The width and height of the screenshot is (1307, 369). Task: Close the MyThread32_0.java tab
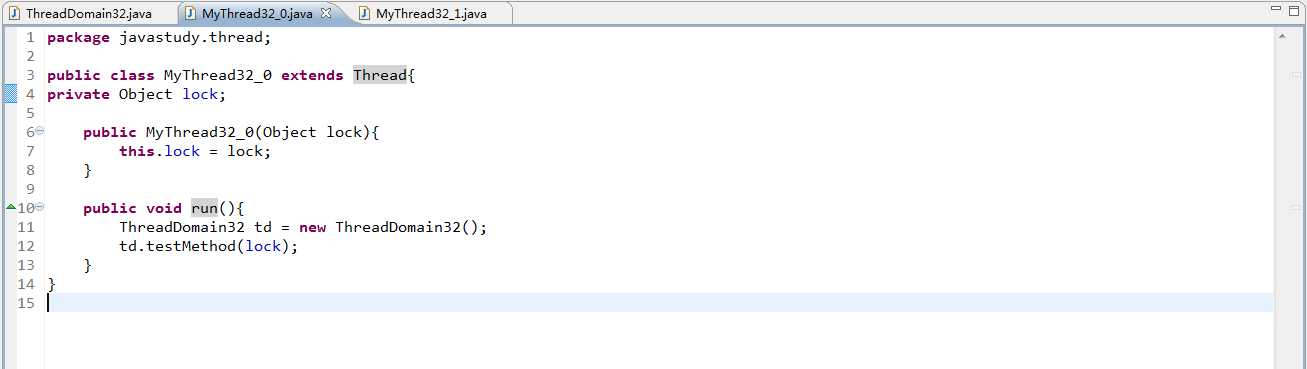tap(325, 14)
